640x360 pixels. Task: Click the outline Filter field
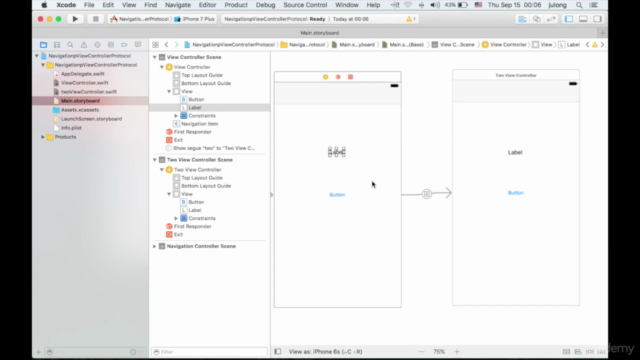[x=209, y=352]
